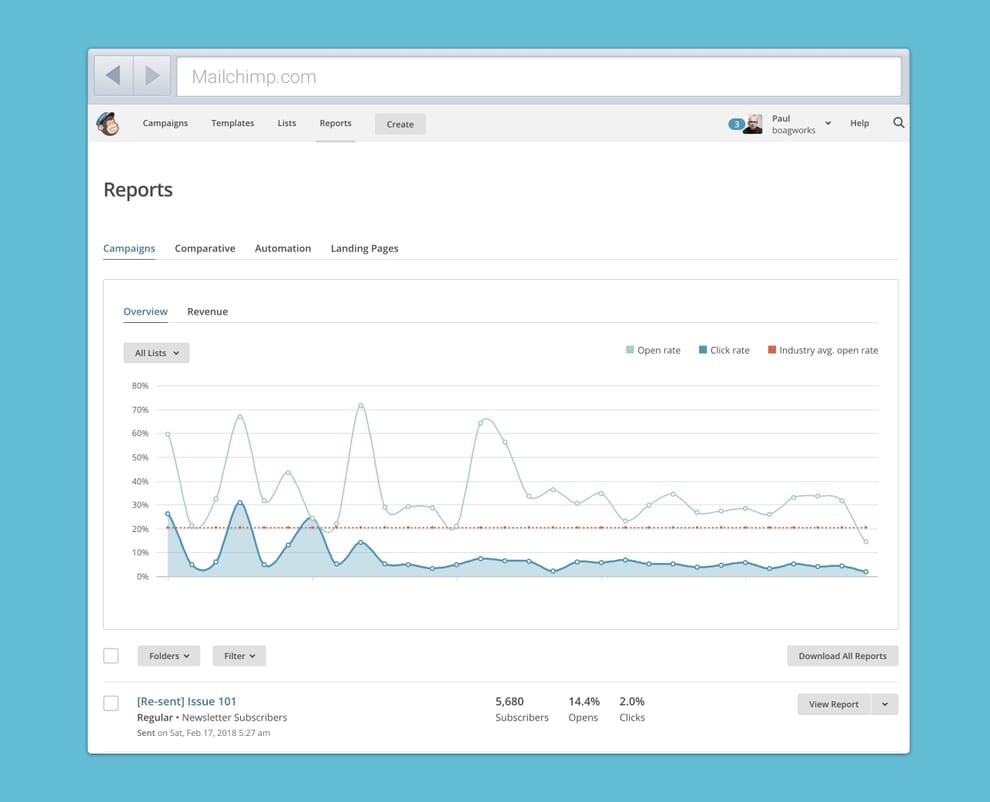Click the Create button

400,124
